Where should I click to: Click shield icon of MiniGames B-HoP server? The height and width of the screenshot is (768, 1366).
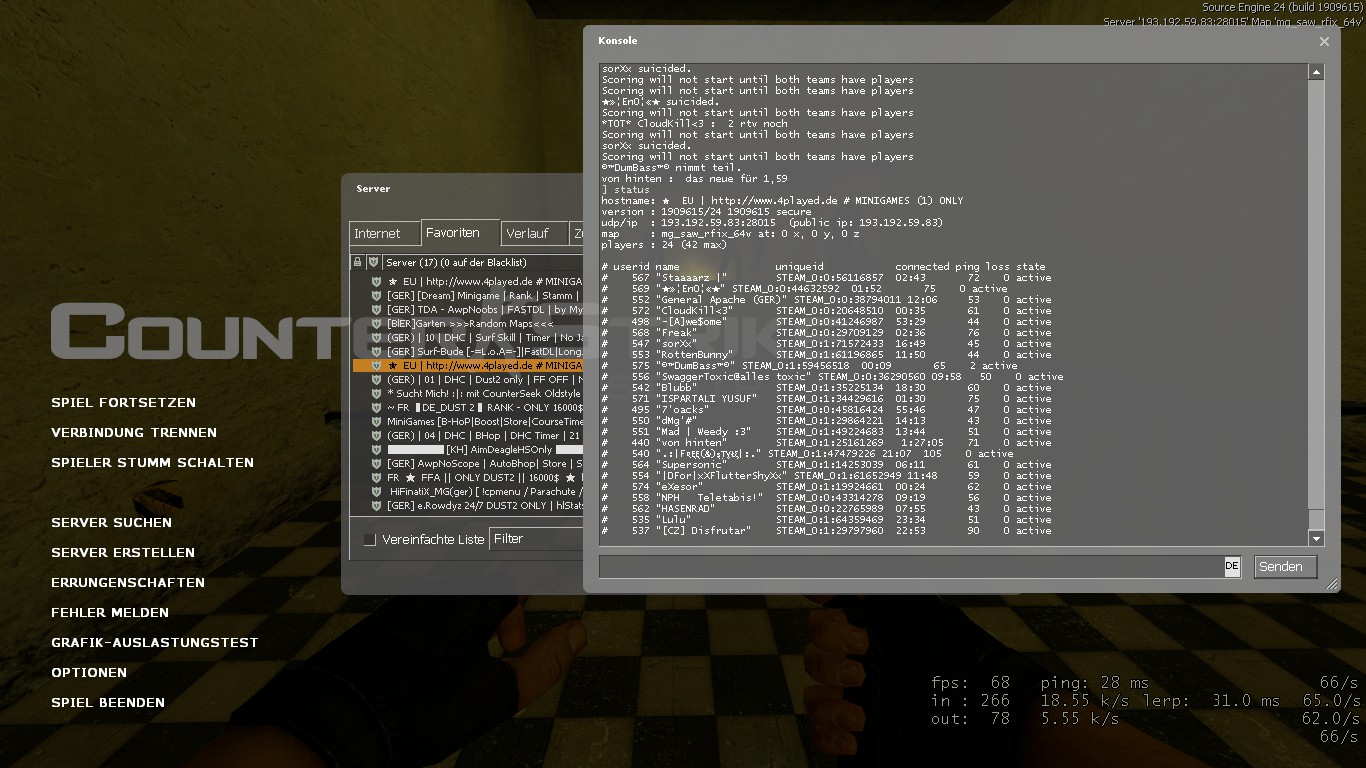click(x=376, y=422)
